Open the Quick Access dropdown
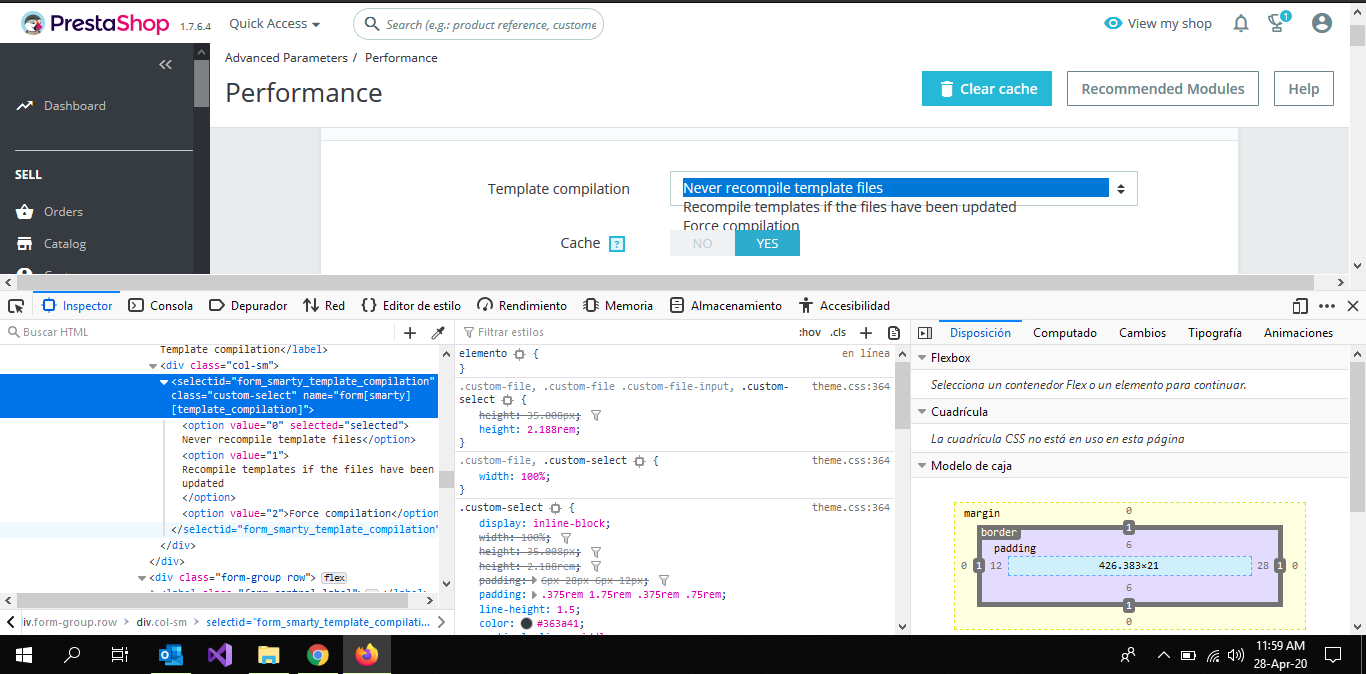Screen dimensions: 1366x674 click(x=275, y=24)
